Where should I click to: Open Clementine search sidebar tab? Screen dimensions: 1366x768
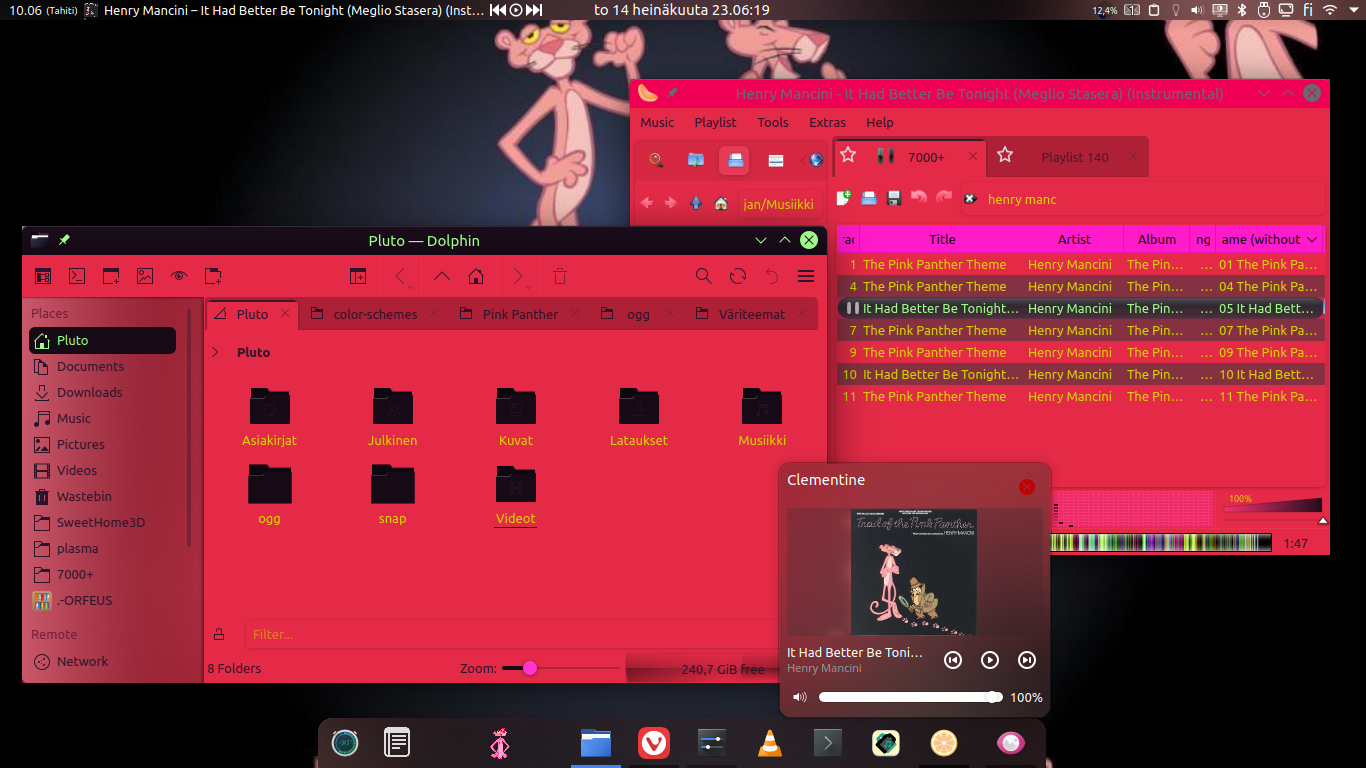pyautogui.click(x=656, y=160)
